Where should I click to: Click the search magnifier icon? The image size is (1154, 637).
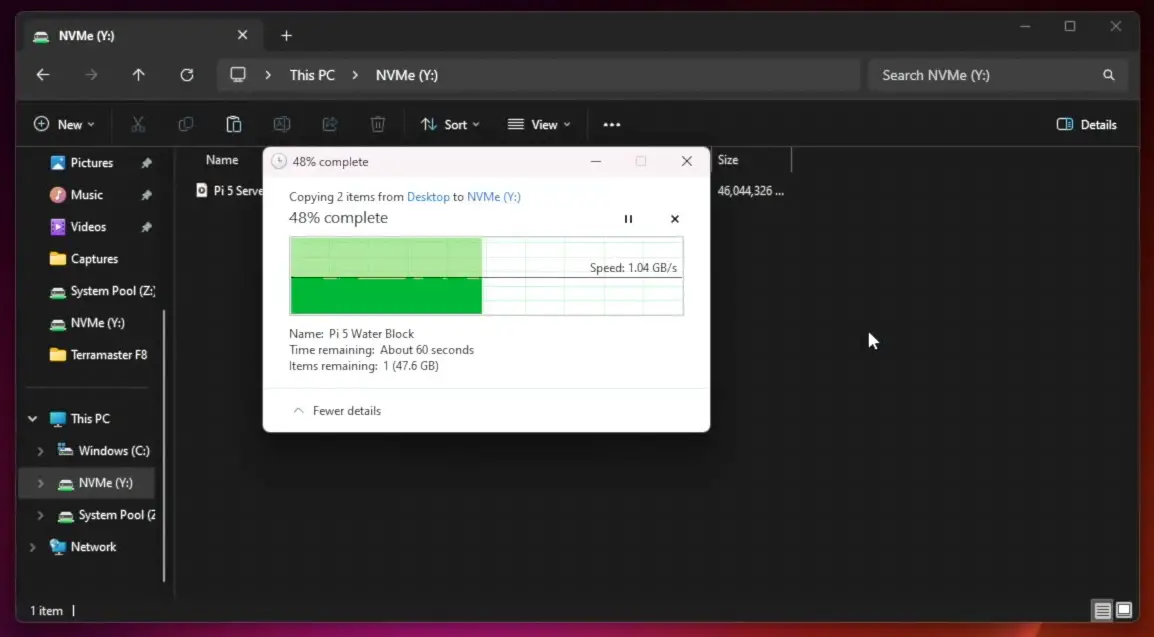[1108, 75]
